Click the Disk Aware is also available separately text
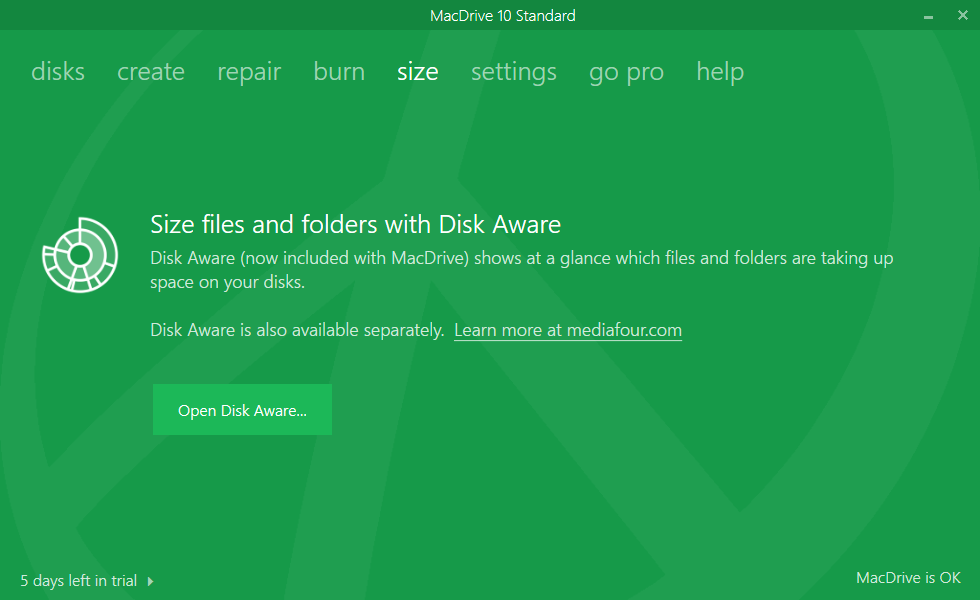The width and height of the screenshot is (980, 600). [x=297, y=330]
